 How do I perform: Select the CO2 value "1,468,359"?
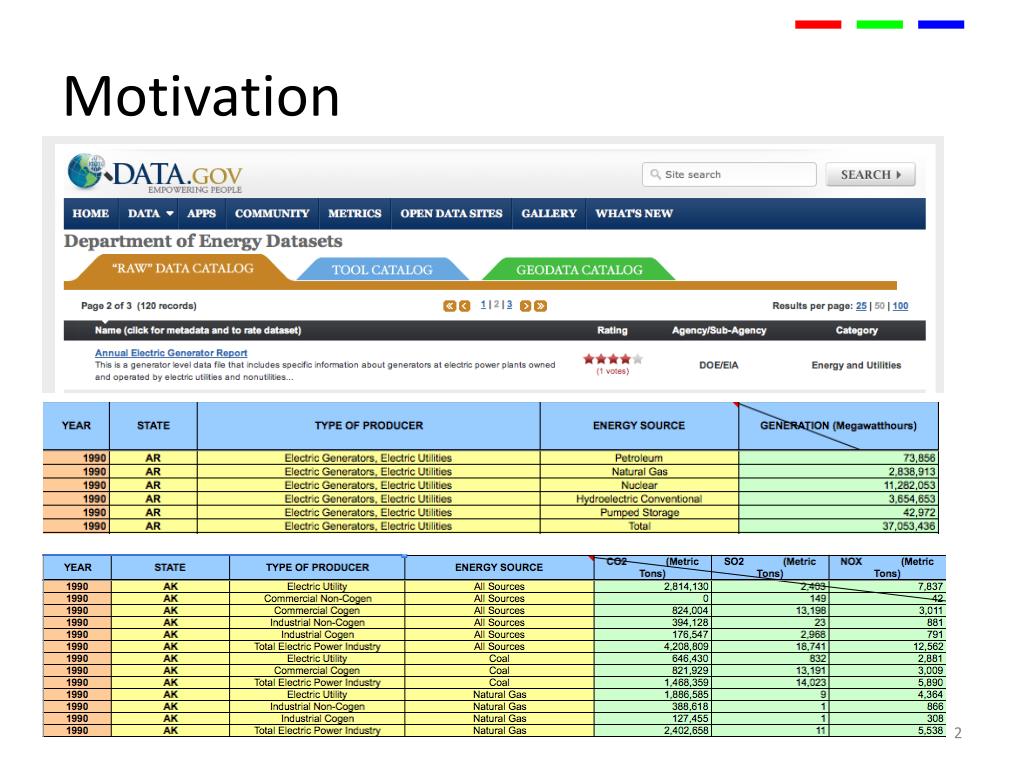(652, 682)
